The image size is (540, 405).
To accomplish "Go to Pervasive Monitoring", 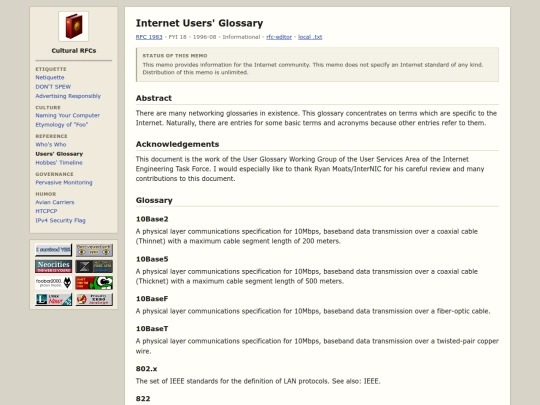I will 64,183.
